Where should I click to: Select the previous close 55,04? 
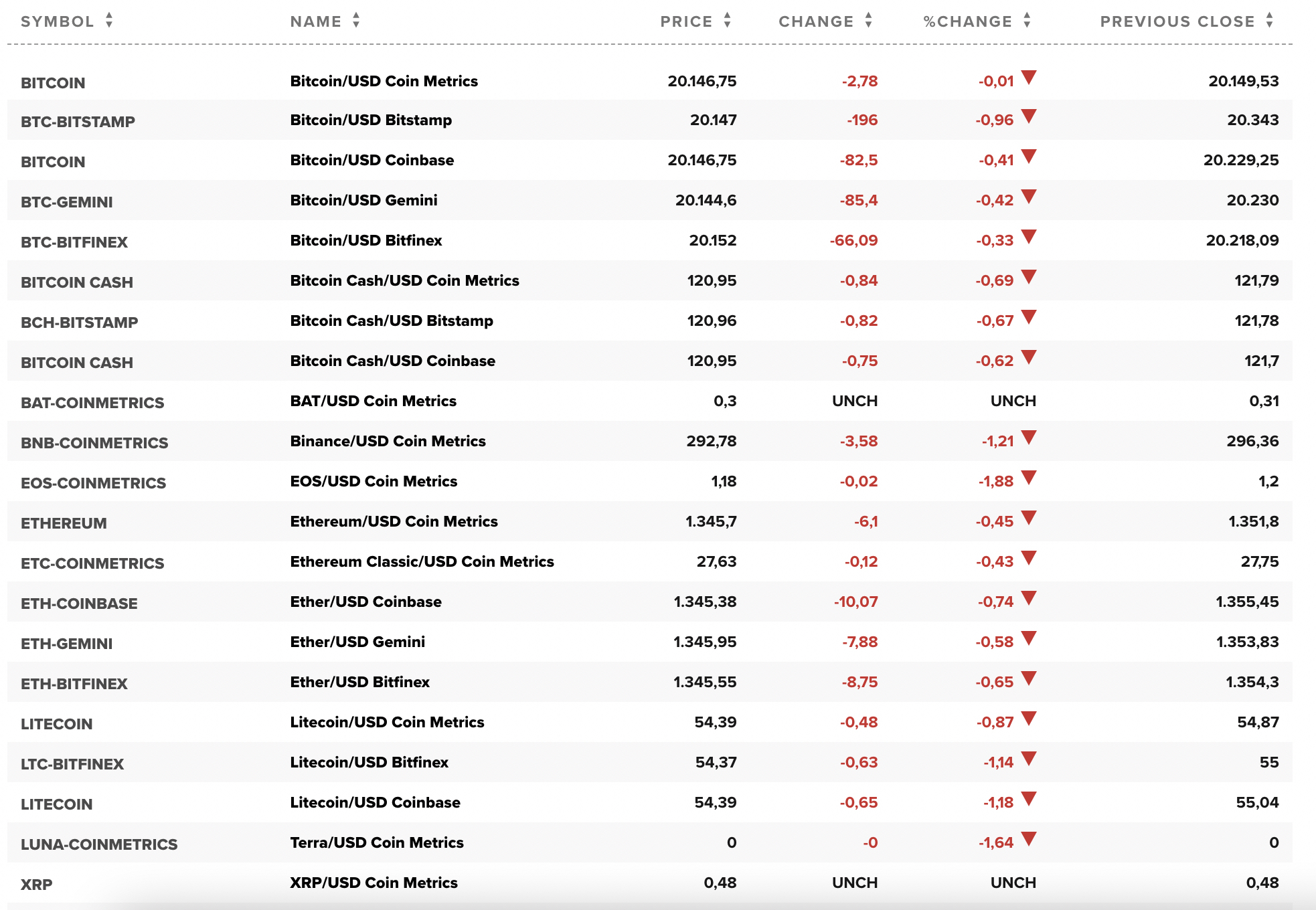(1258, 802)
